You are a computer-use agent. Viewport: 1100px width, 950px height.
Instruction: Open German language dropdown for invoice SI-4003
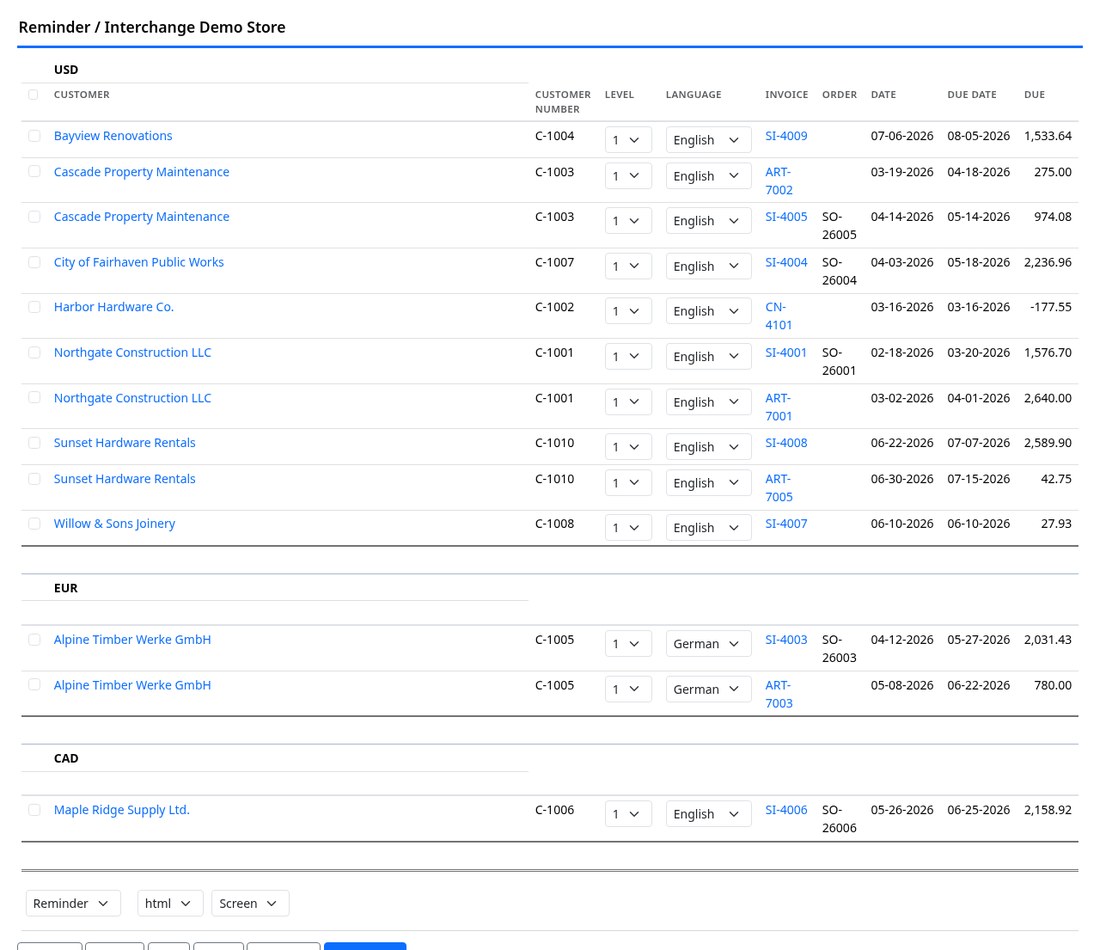[708, 644]
